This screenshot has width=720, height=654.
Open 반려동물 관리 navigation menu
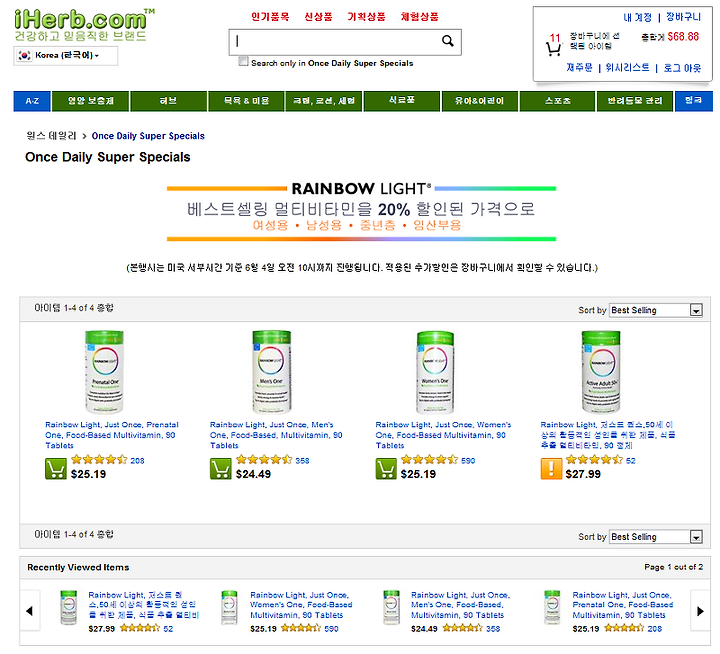(x=635, y=101)
